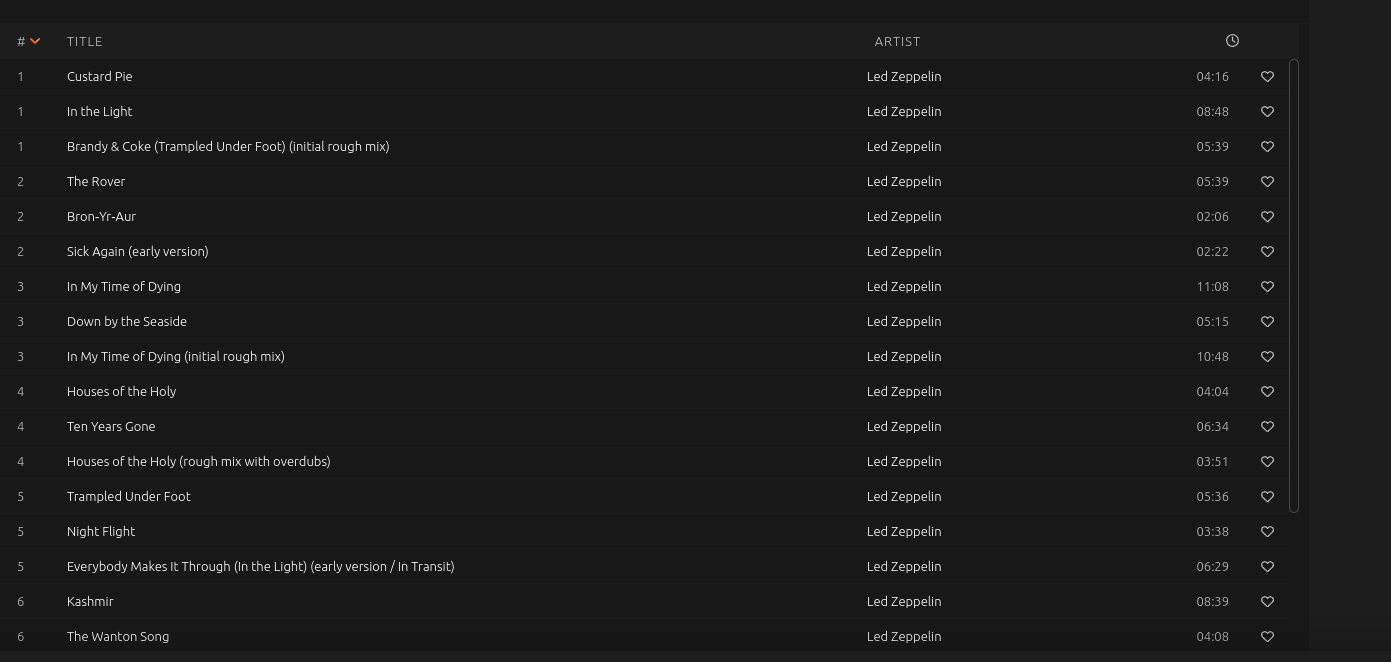Like the track Ten Years Gone
The image size is (1391, 662).
point(1267,426)
